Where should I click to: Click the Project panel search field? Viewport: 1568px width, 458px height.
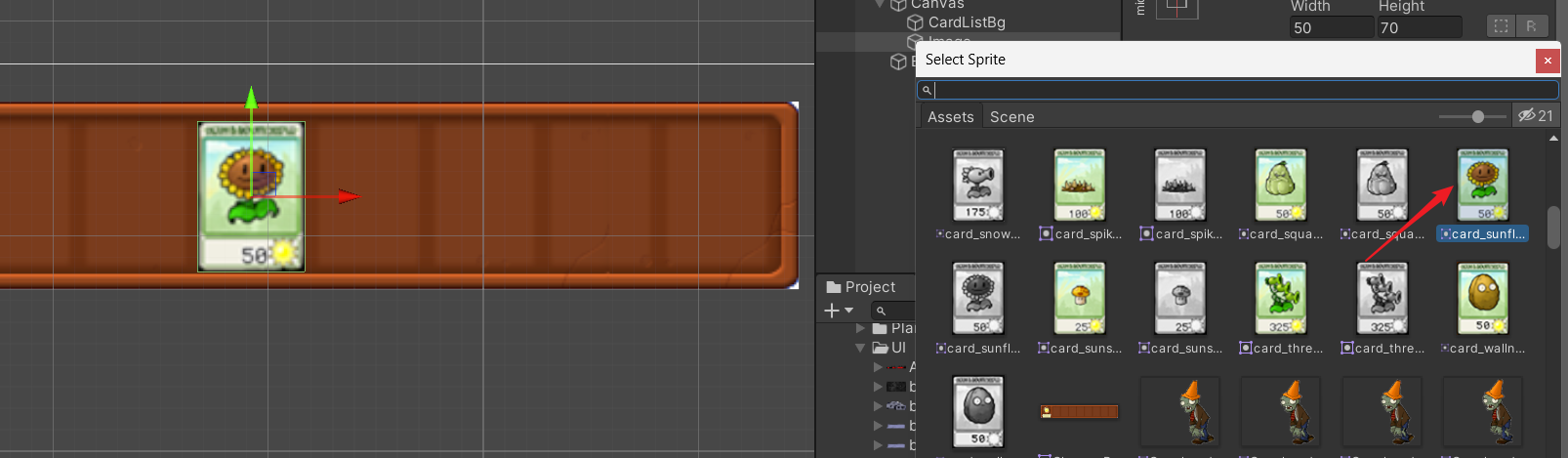point(893,311)
